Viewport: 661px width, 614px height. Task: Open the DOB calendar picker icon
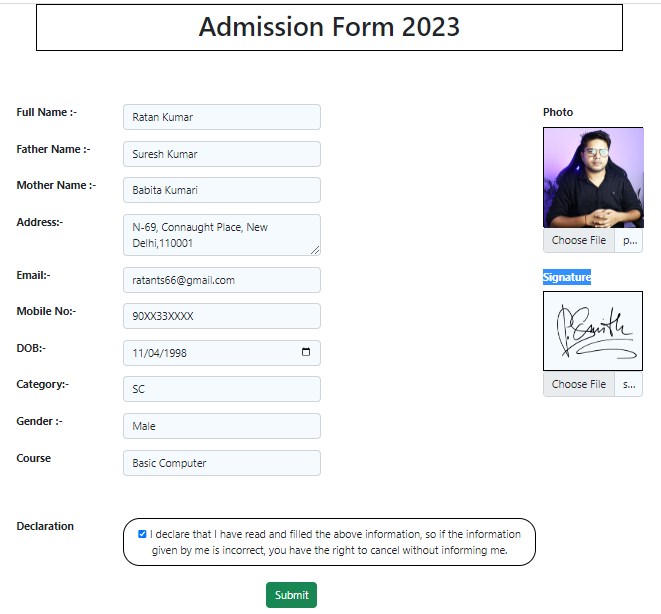point(306,353)
